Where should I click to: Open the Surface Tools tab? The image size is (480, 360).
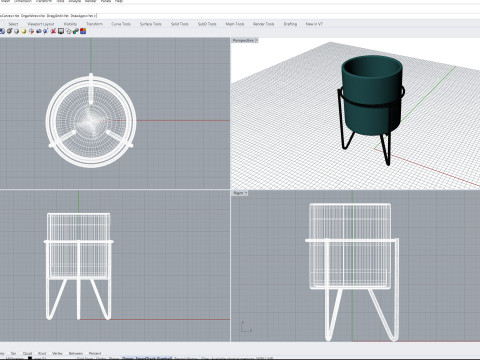tap(151, 24)
